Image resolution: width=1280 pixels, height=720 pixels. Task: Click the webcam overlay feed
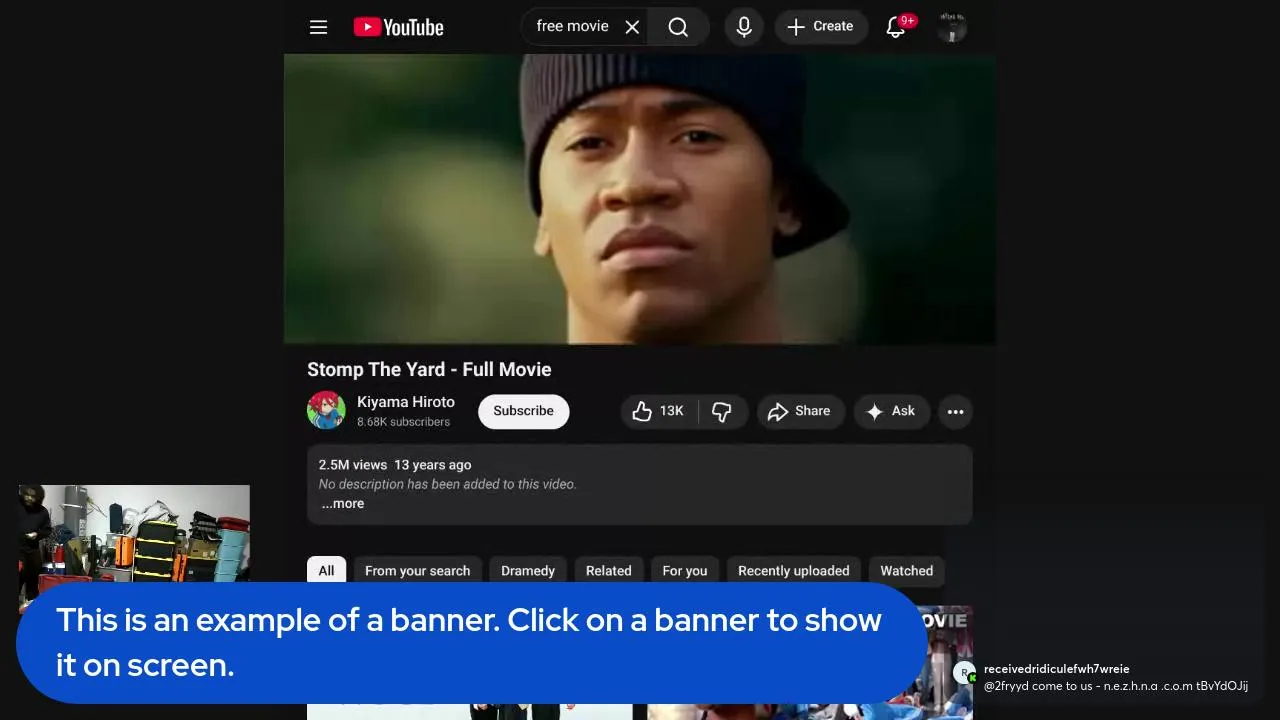point(134,535)
